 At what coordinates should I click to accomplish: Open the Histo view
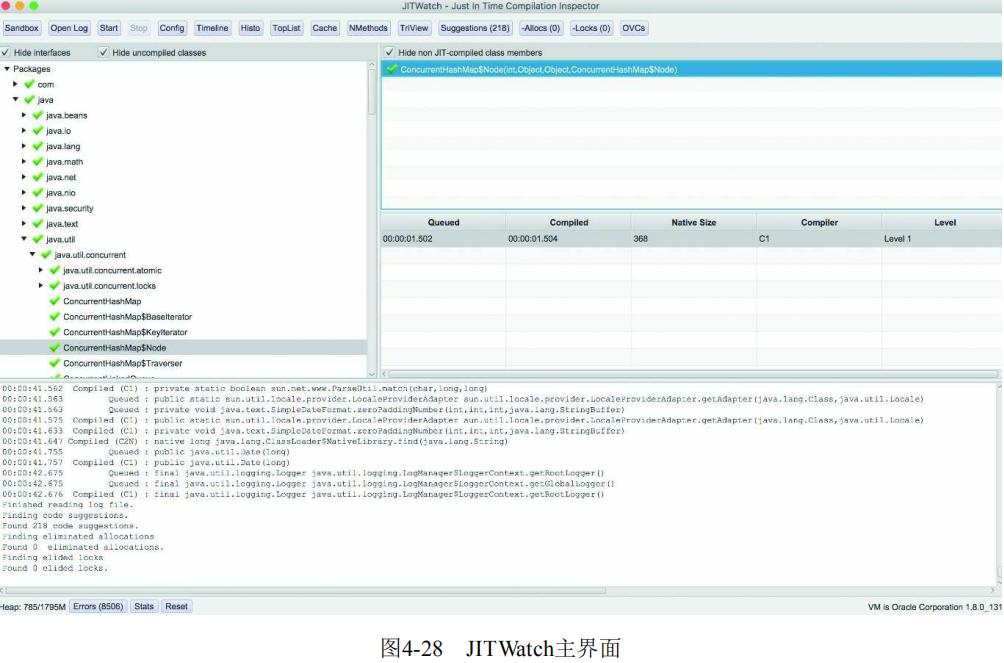250,28
